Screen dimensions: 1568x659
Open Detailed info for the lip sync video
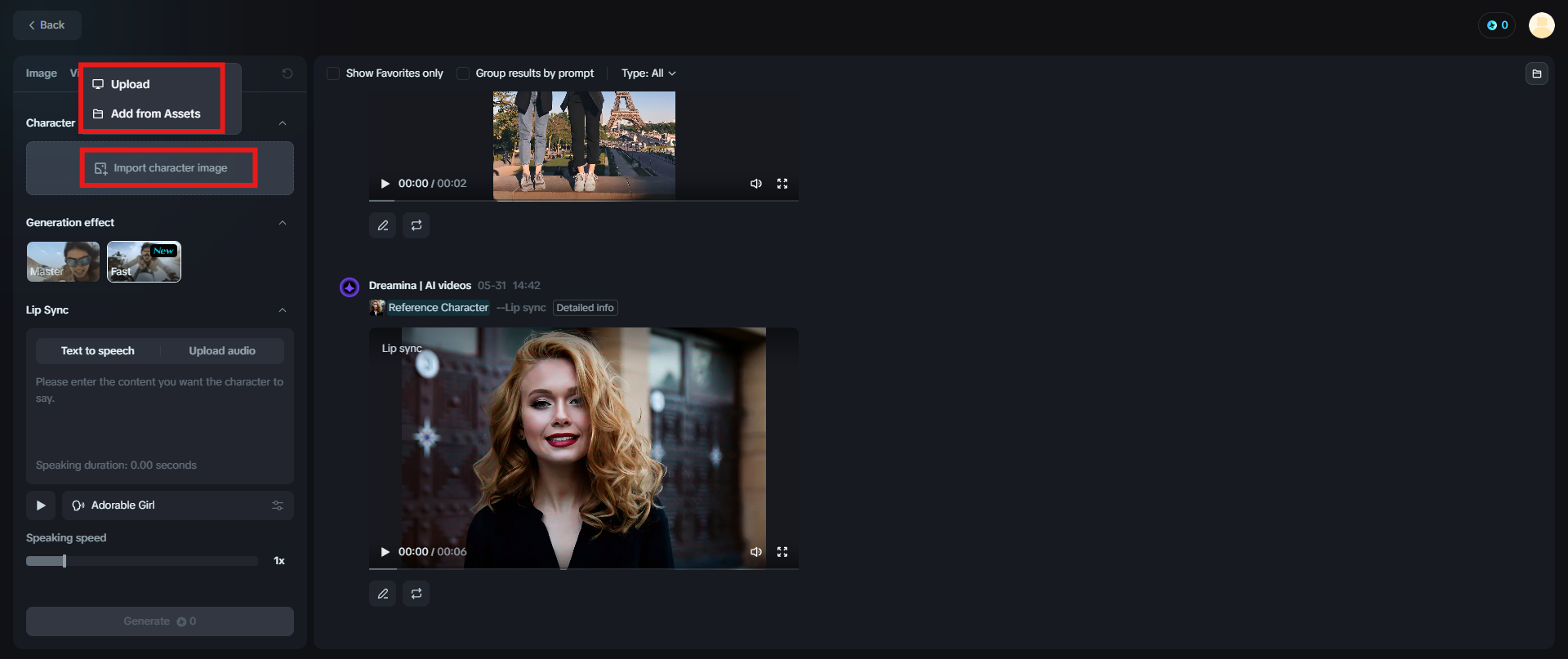pyautogui.click(x=586, y=308)
